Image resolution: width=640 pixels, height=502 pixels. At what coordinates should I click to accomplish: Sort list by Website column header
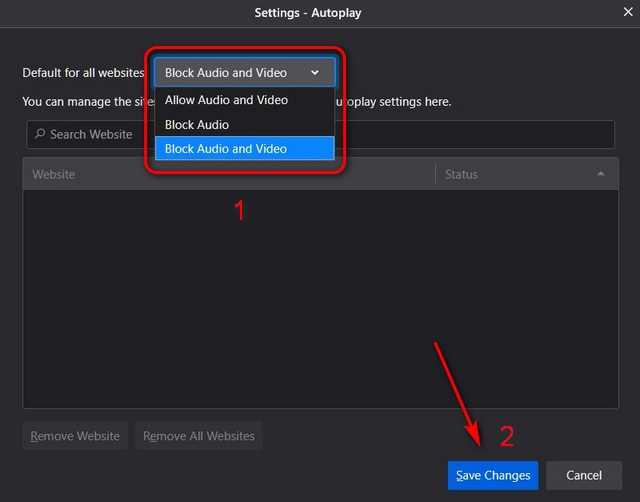(229, 174)
